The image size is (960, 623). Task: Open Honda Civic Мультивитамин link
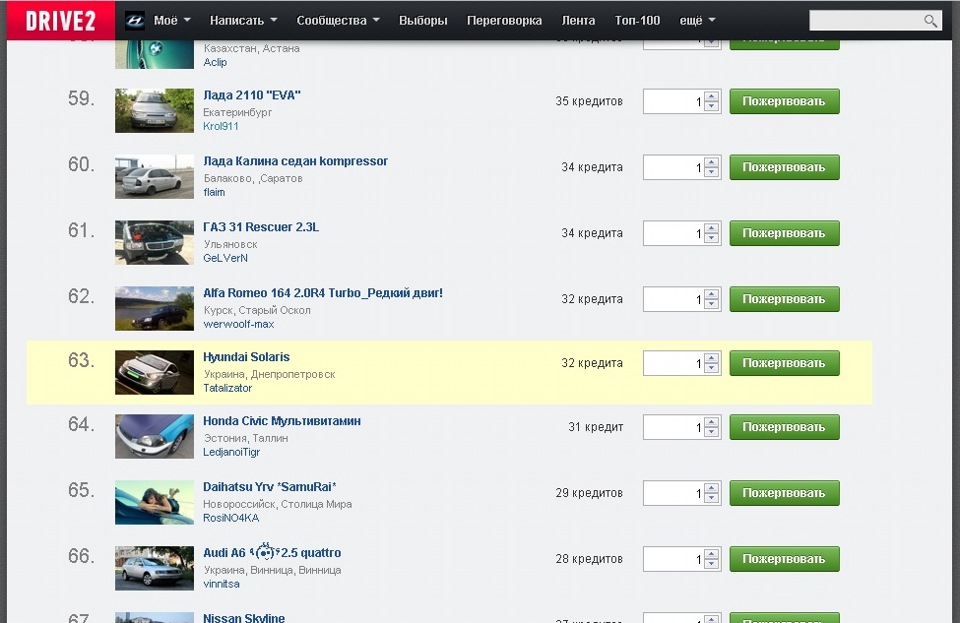(282, 421)
